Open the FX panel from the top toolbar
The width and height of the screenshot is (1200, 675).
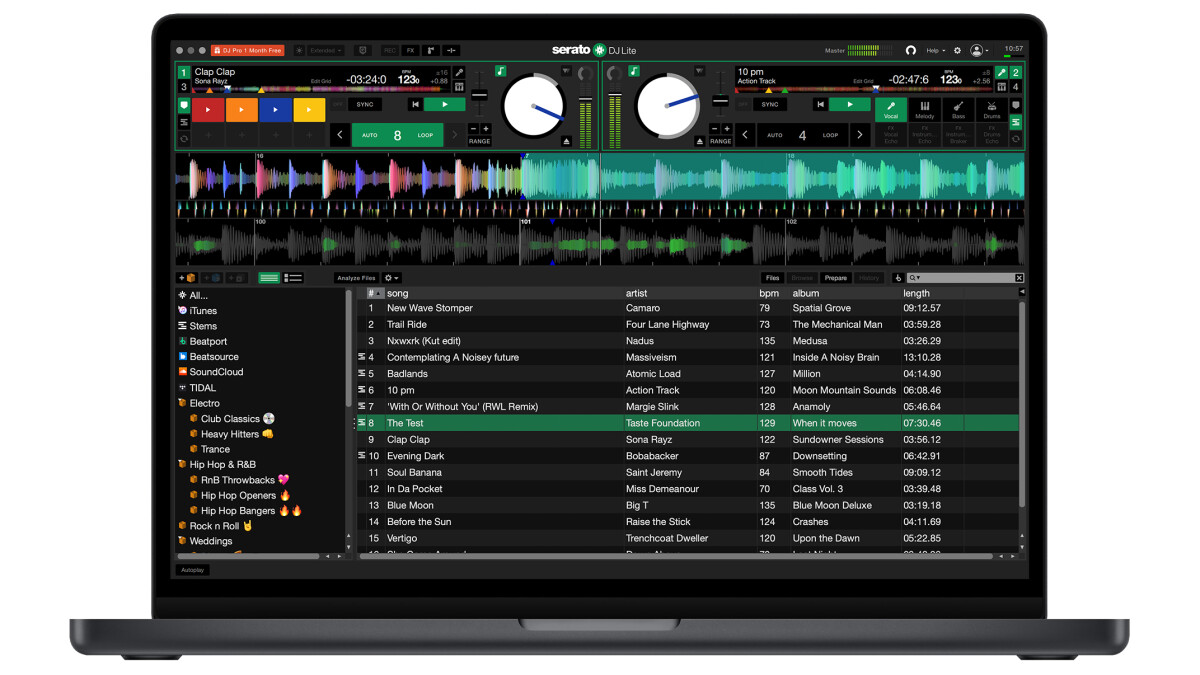pos(410,50)
